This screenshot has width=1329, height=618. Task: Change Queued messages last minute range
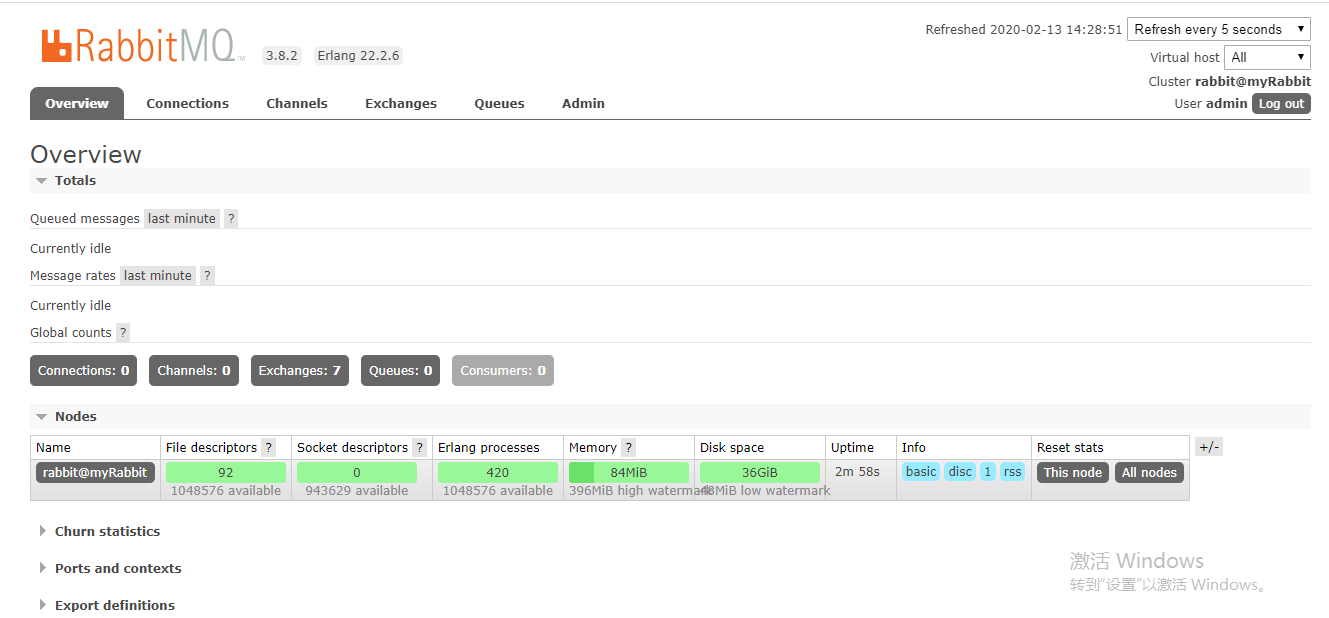(x=181, y=218)
